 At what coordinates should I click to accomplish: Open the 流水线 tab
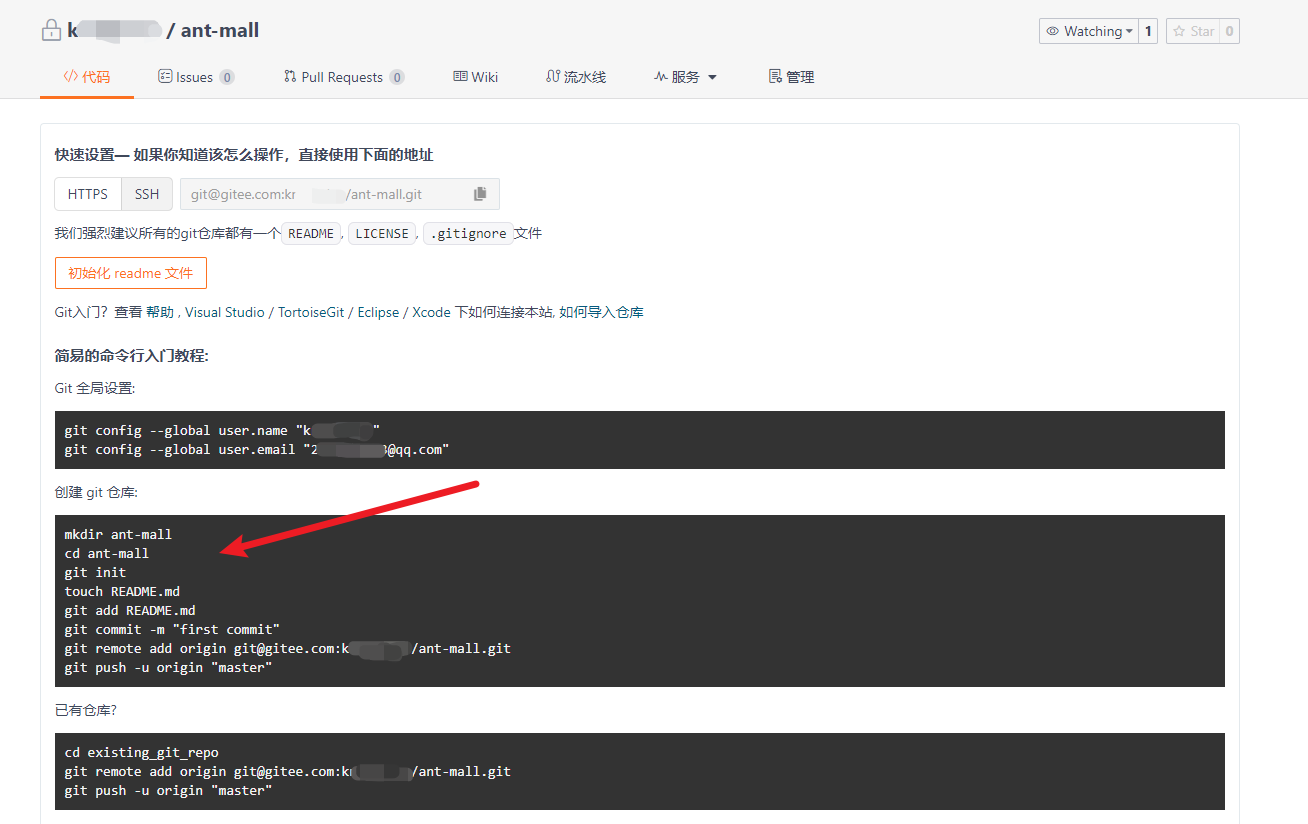576,77
